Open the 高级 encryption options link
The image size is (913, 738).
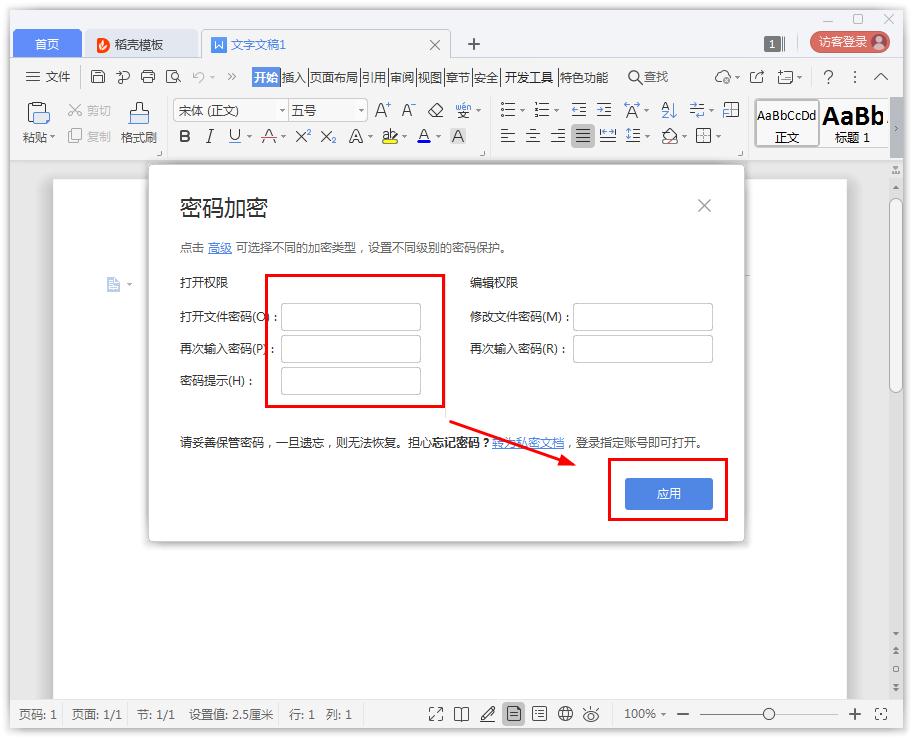pyautogui.click(x=219, y=246)
